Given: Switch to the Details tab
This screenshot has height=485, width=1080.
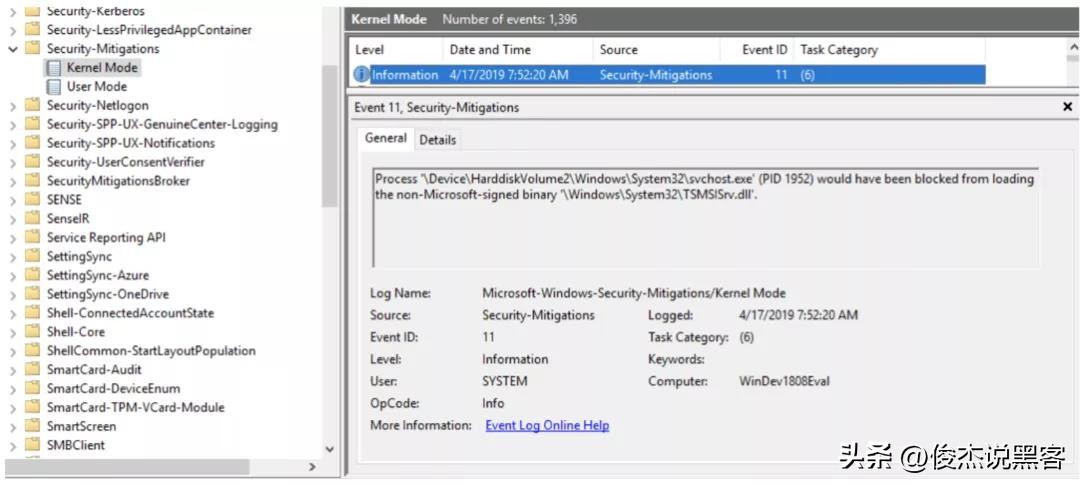Looking at the screenshot, I should pos(437,140).
